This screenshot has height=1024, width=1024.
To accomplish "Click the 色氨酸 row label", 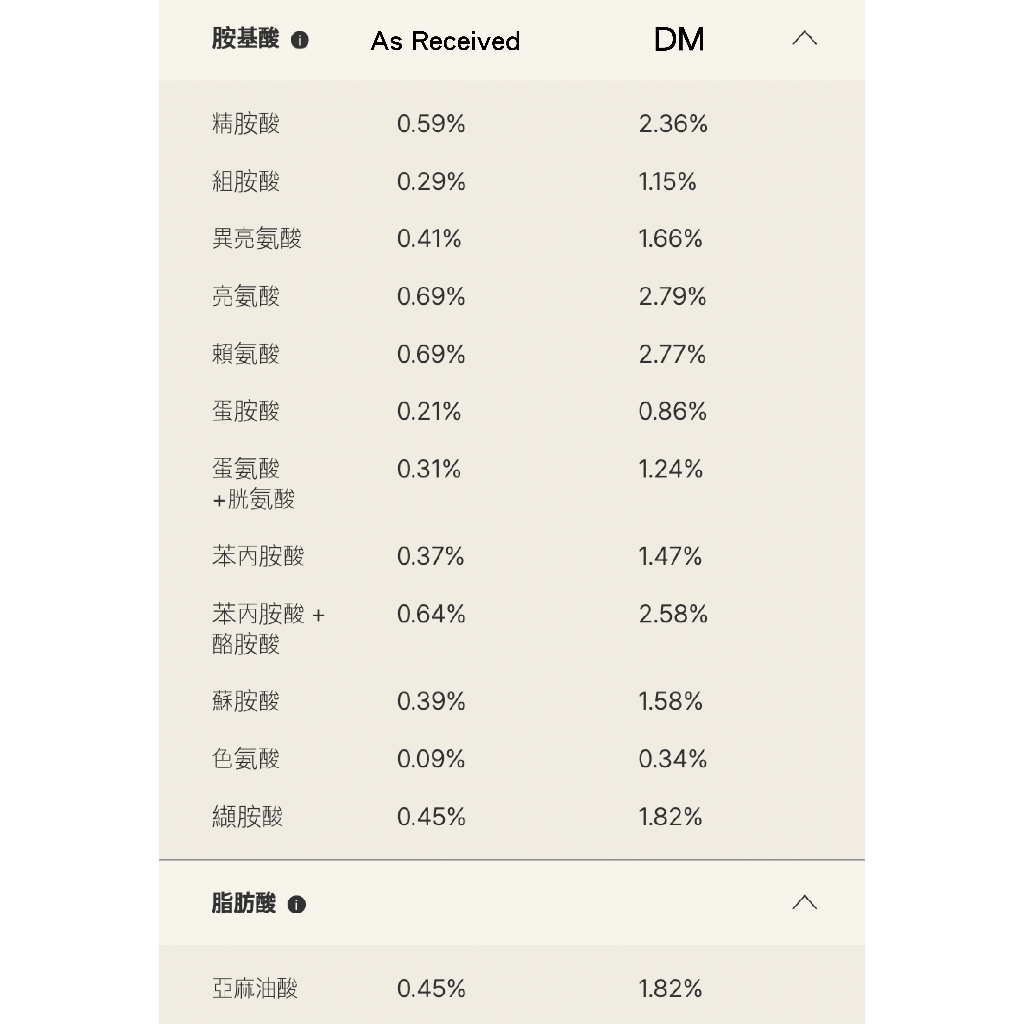I will point(246,759).
